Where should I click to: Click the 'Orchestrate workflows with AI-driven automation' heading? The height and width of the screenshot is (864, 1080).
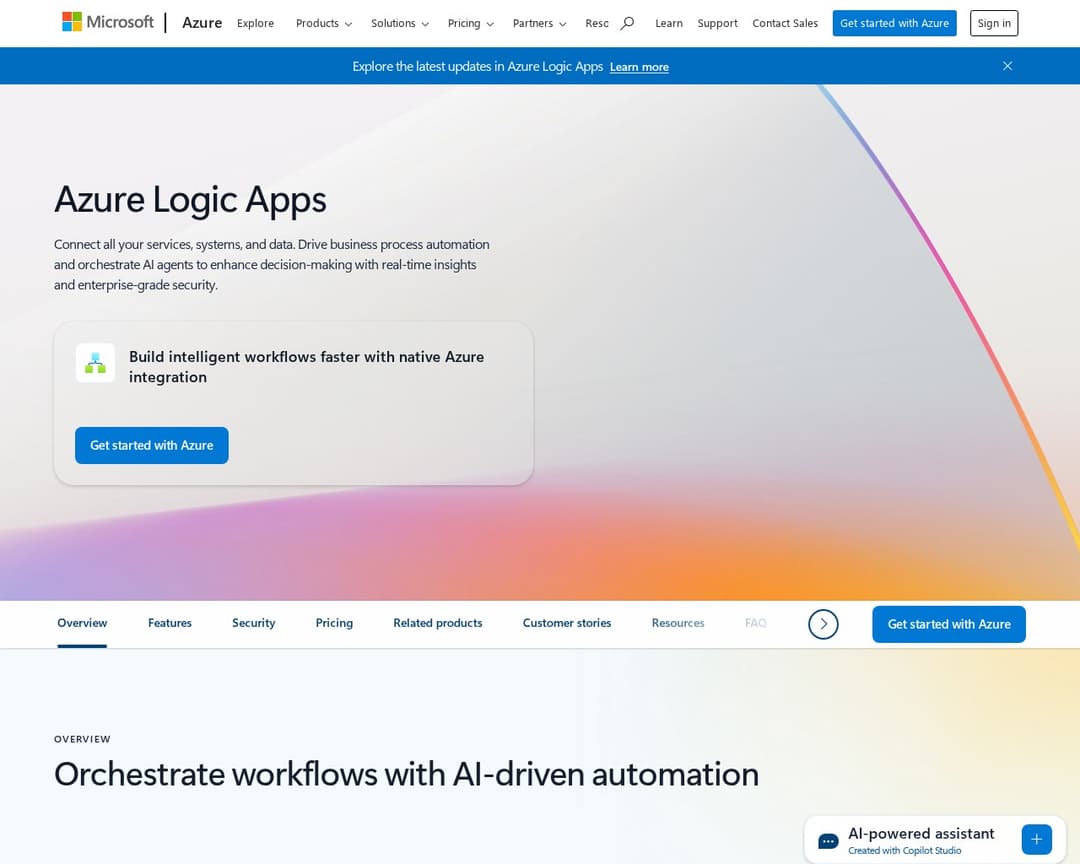[x=406, y=774]
